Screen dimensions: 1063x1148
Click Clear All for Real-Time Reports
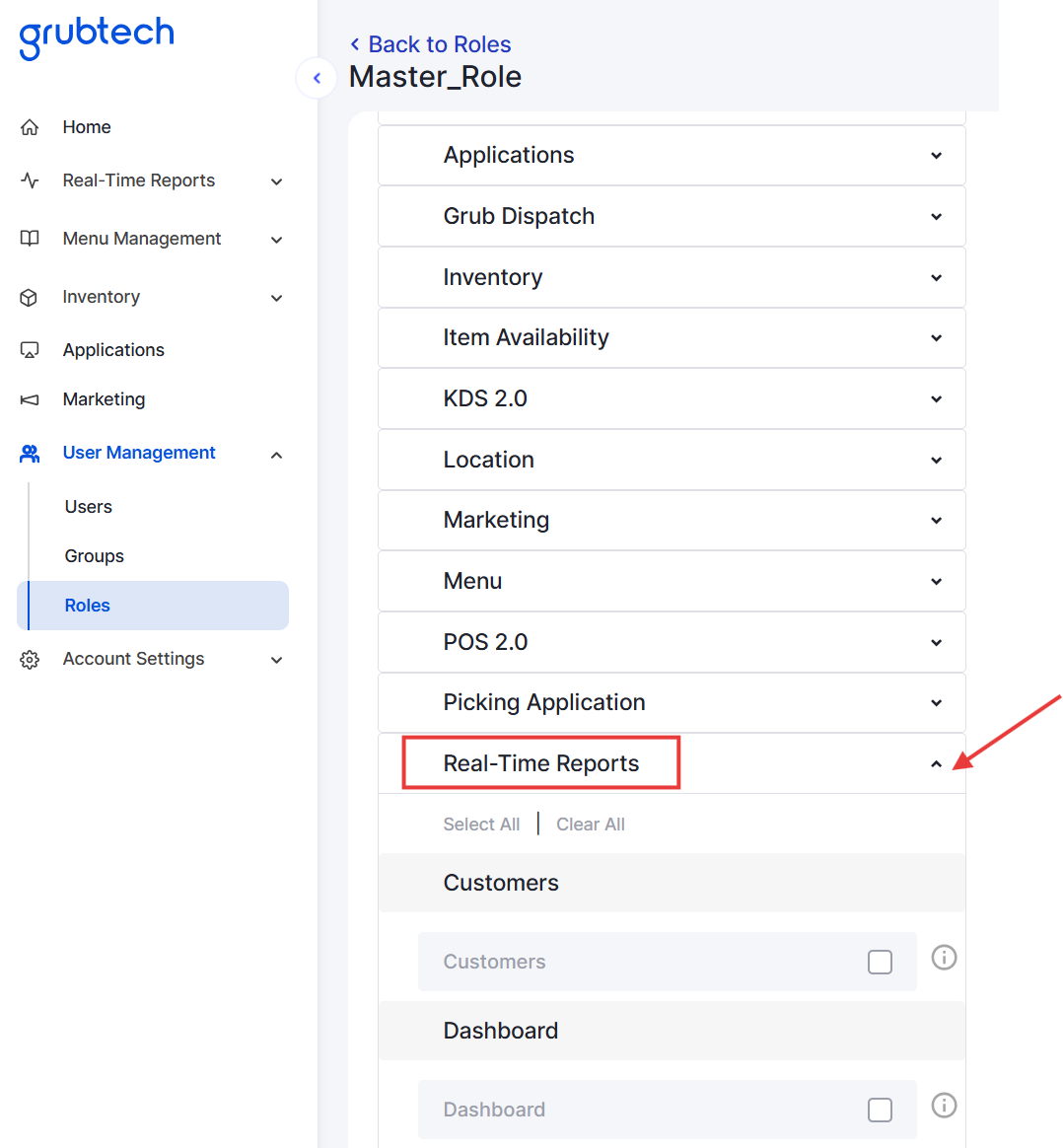point(591,825)
